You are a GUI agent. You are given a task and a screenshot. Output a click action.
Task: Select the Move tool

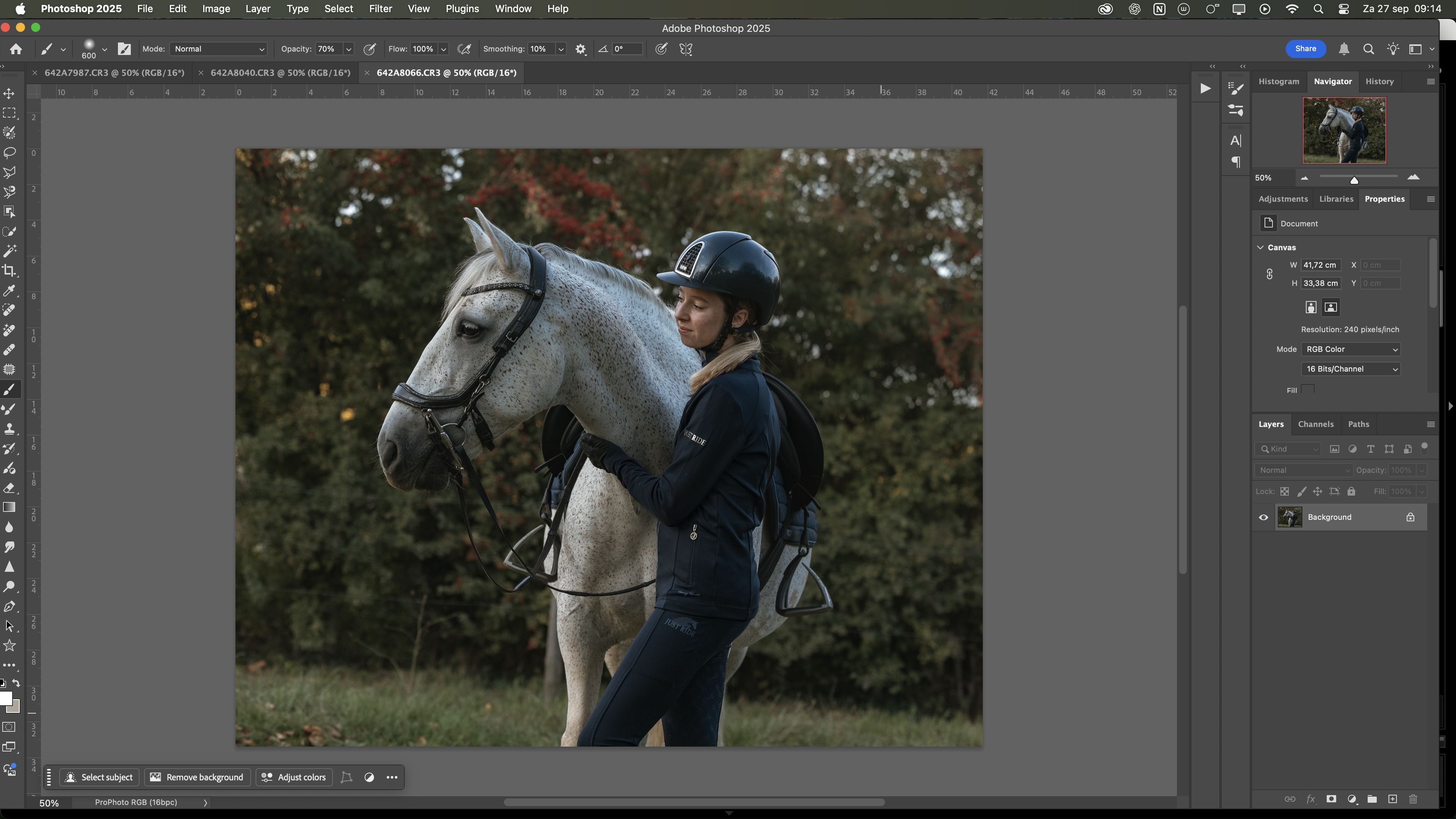point(9,94)
